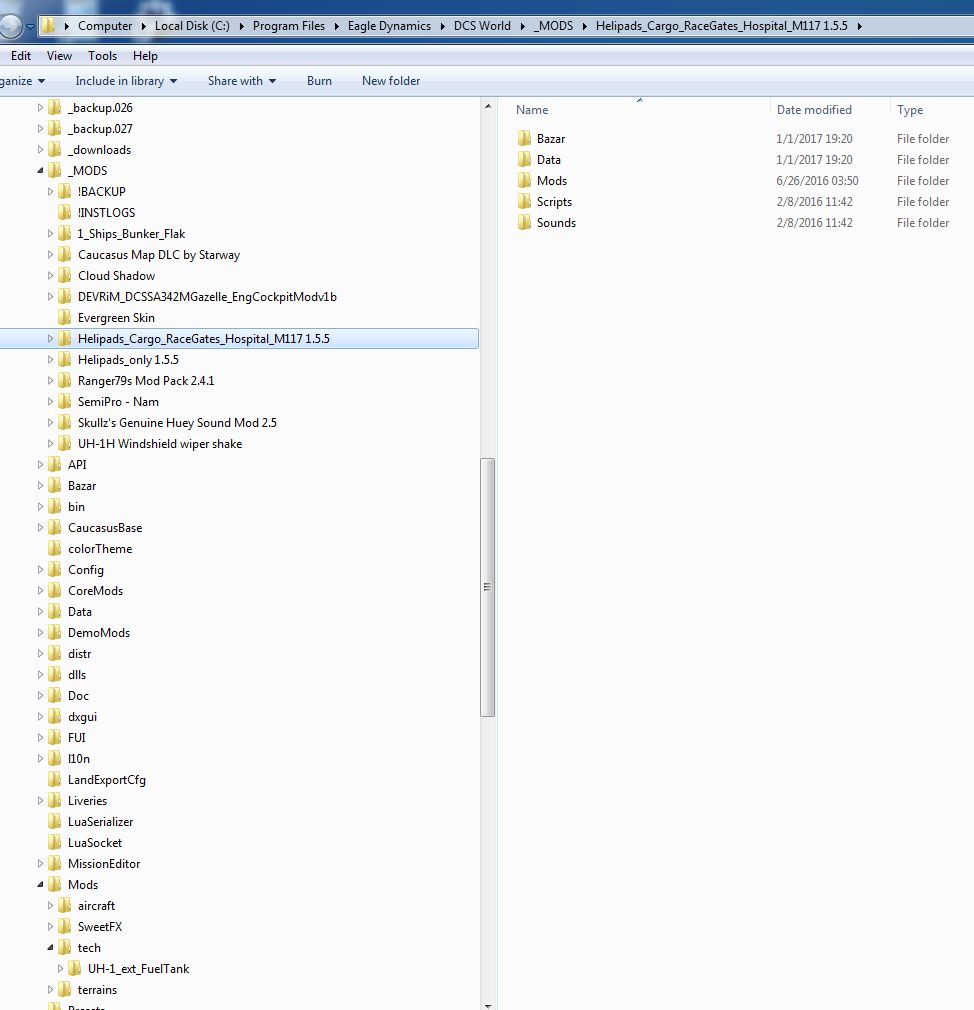Collapse the Mods tree node
Image resolution: width=974 pixels, height=1010 pixels.
coord(41,885)
